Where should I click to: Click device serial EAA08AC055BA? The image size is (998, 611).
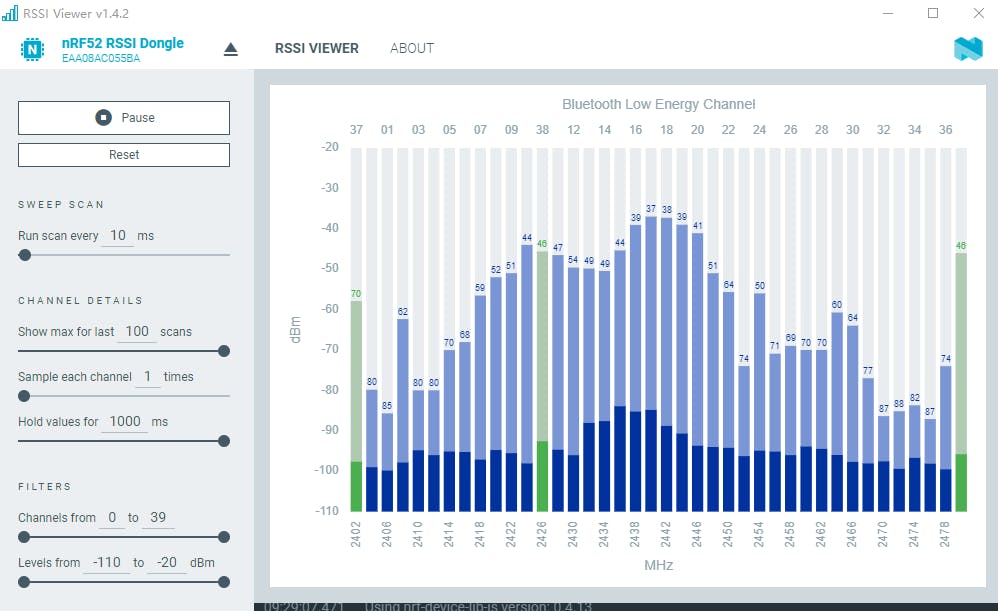click(x=101, y=59)
